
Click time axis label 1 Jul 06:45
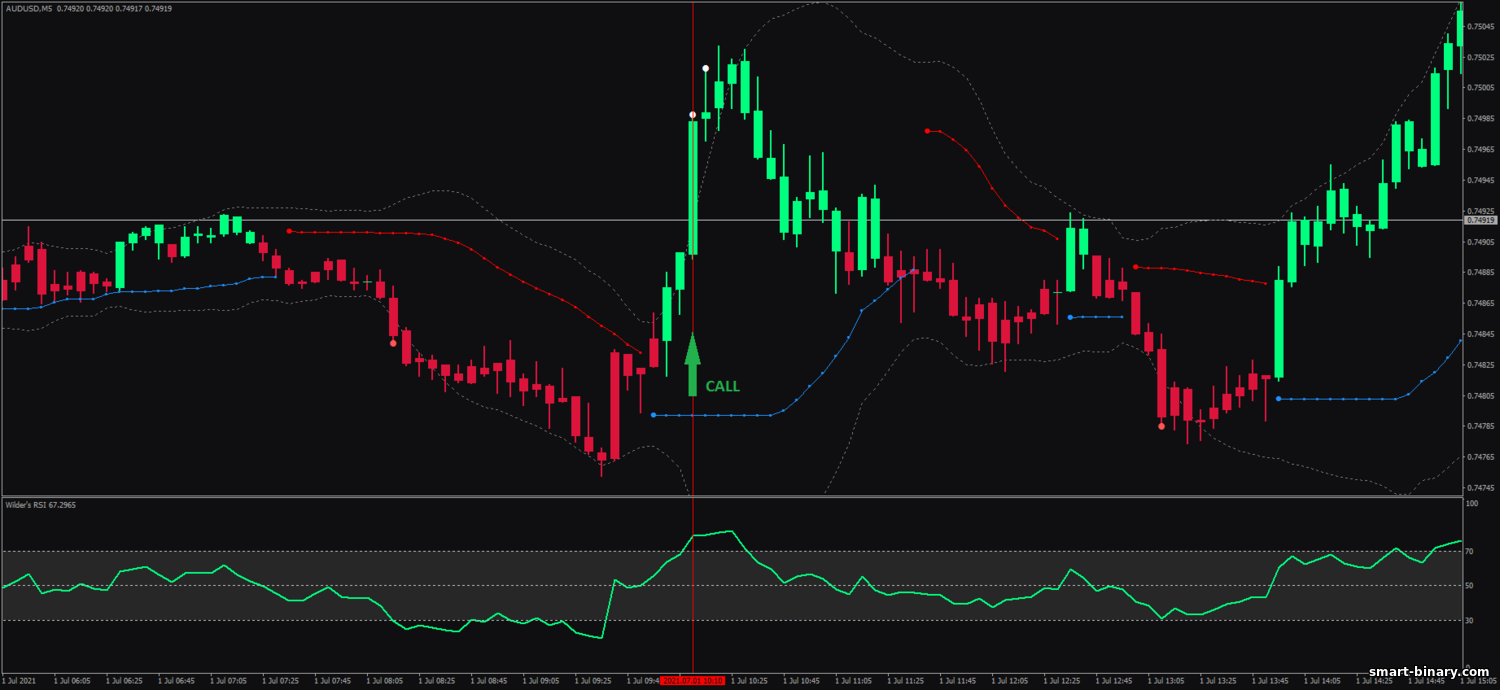click(176, 681)
